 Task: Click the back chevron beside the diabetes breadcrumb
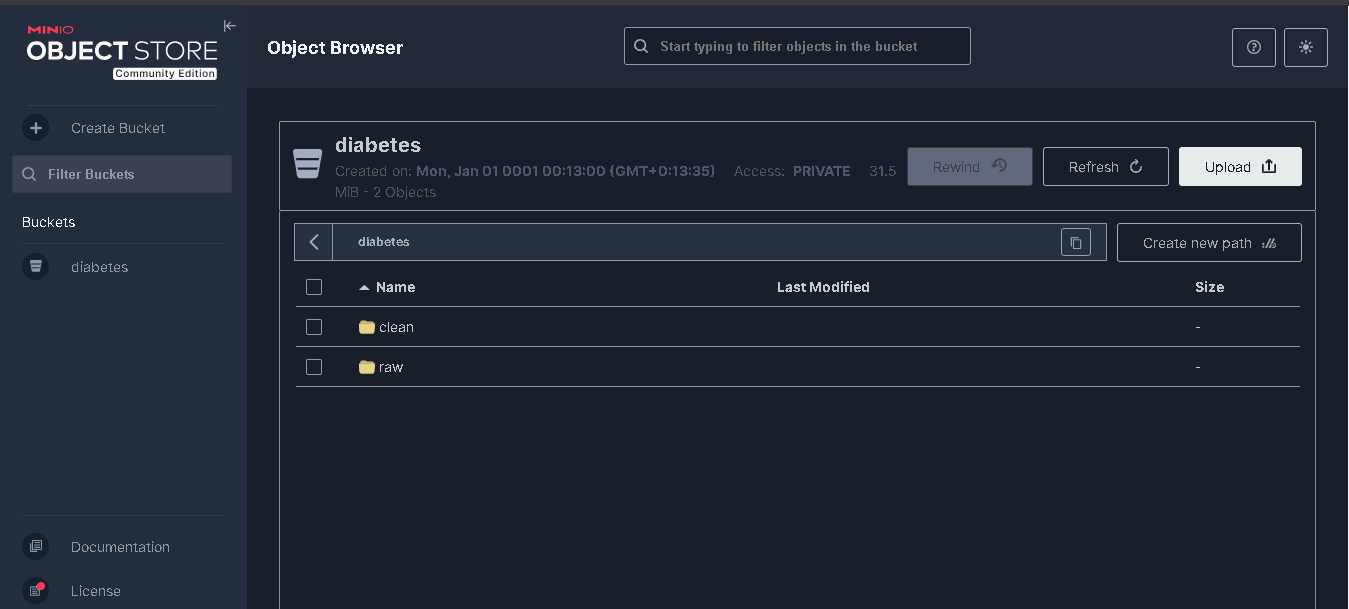pos(314,242)
